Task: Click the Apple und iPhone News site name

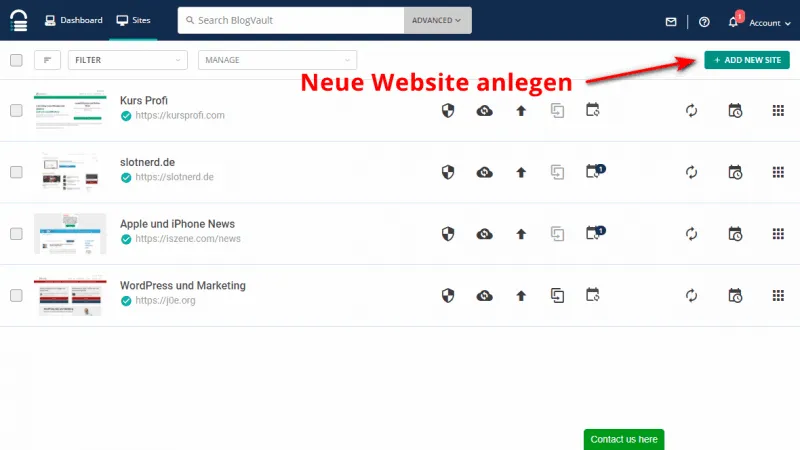Action: (178, 224)
